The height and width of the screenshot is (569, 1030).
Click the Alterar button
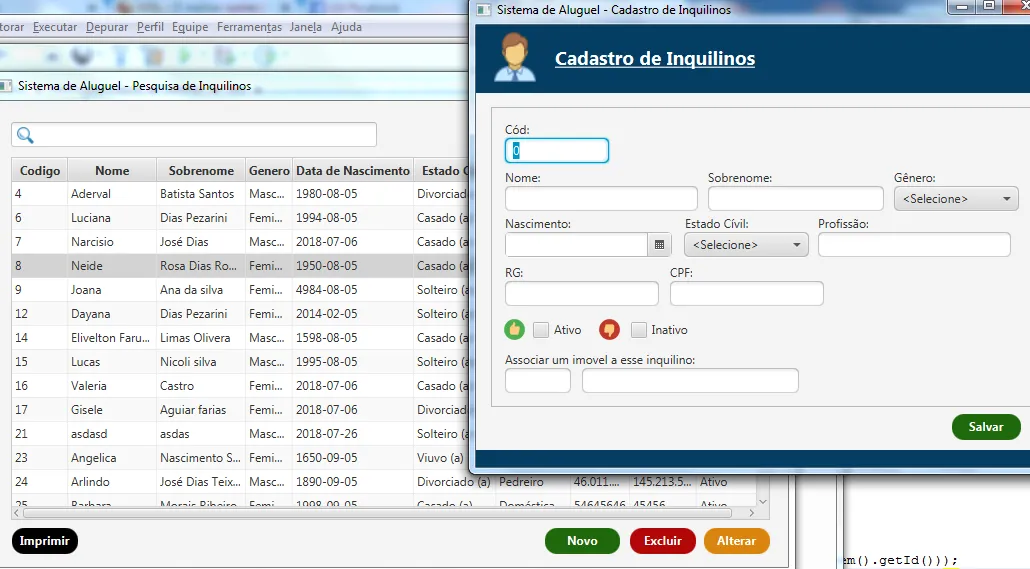(x=736, y=541)
